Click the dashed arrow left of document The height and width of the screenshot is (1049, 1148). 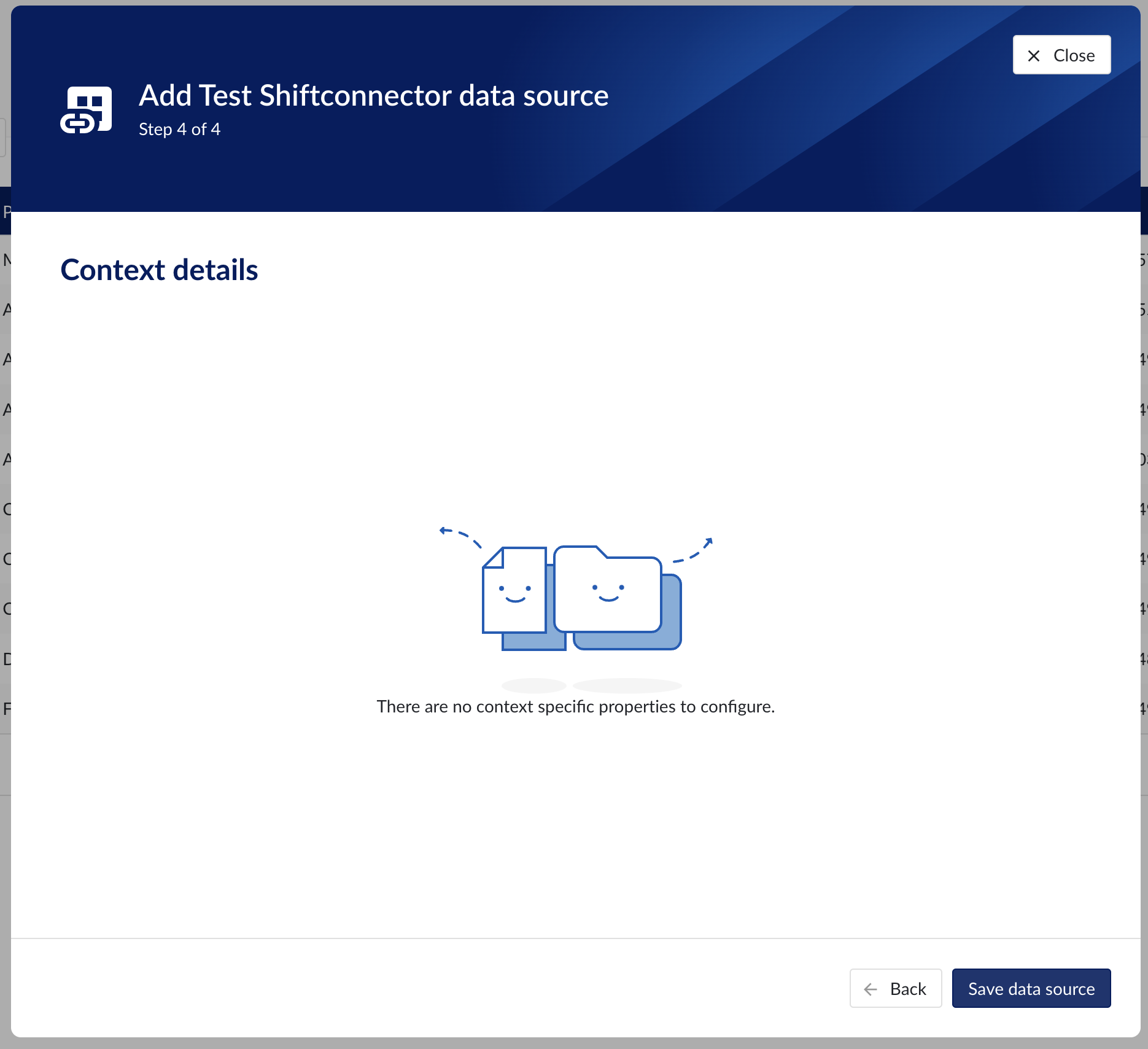click(460, 536)
